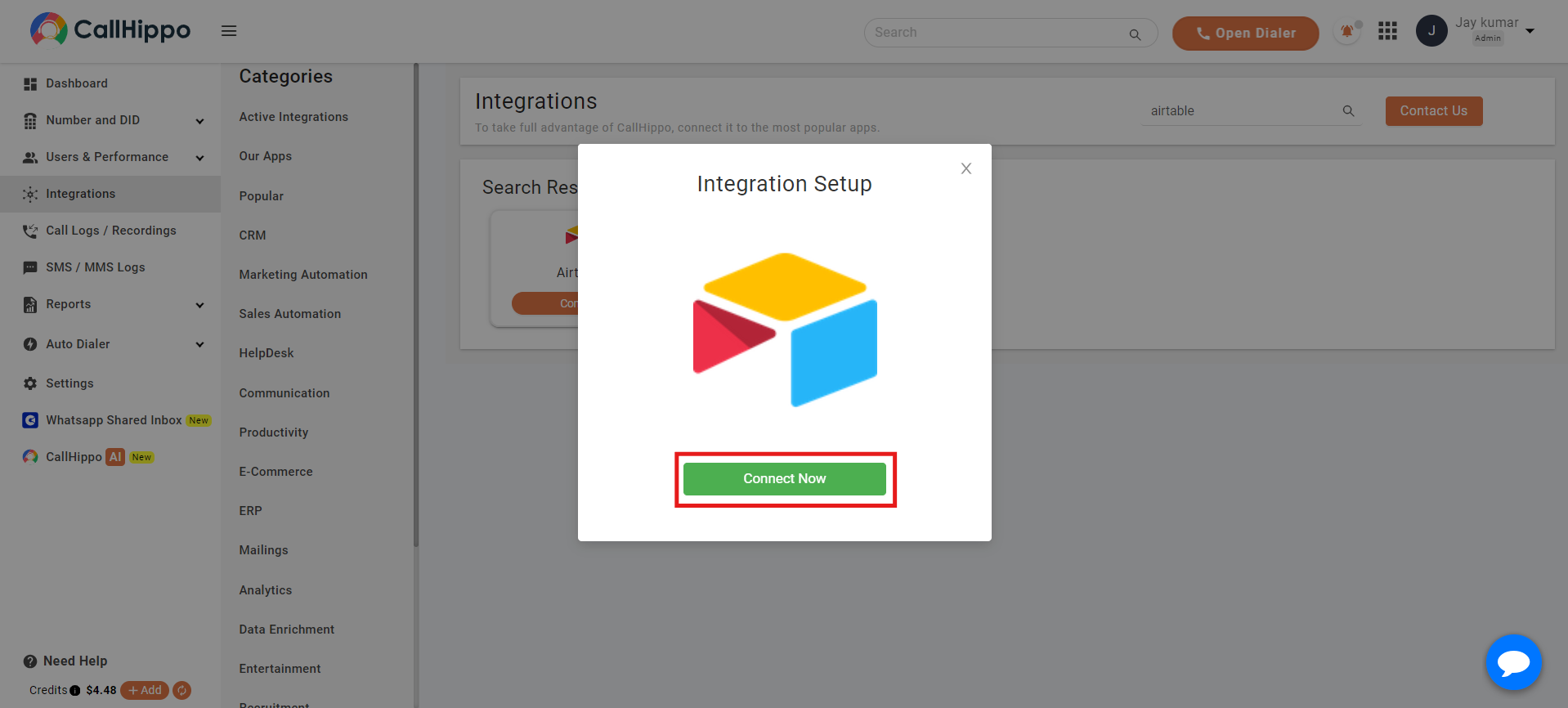The image size is (1568, 708).
Task: Click Need Help
Action: (x=75, y=661)
